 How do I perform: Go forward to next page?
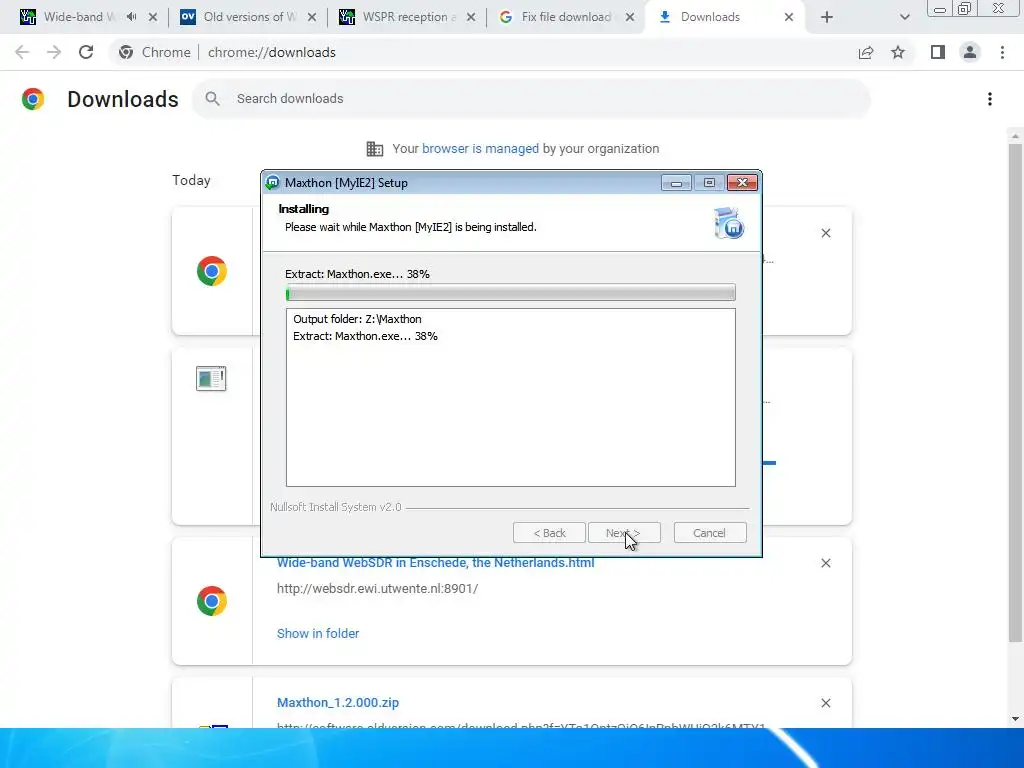pos(54,52)
